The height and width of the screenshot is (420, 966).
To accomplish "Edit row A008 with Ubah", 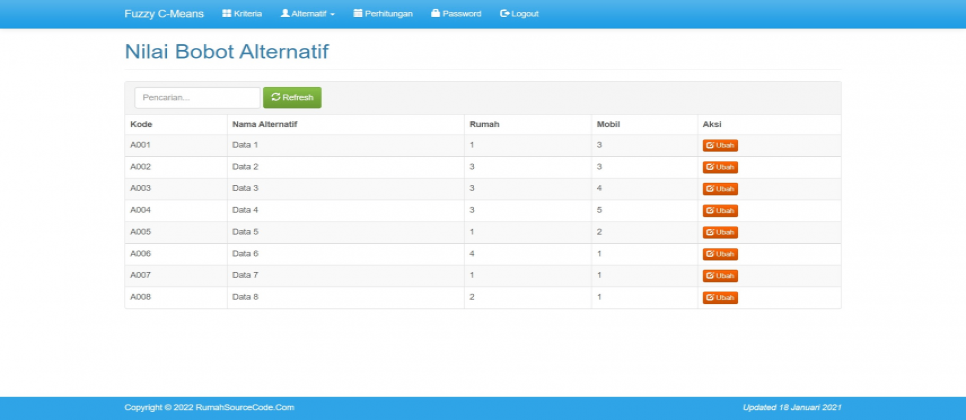I will [x=720, y=297].
